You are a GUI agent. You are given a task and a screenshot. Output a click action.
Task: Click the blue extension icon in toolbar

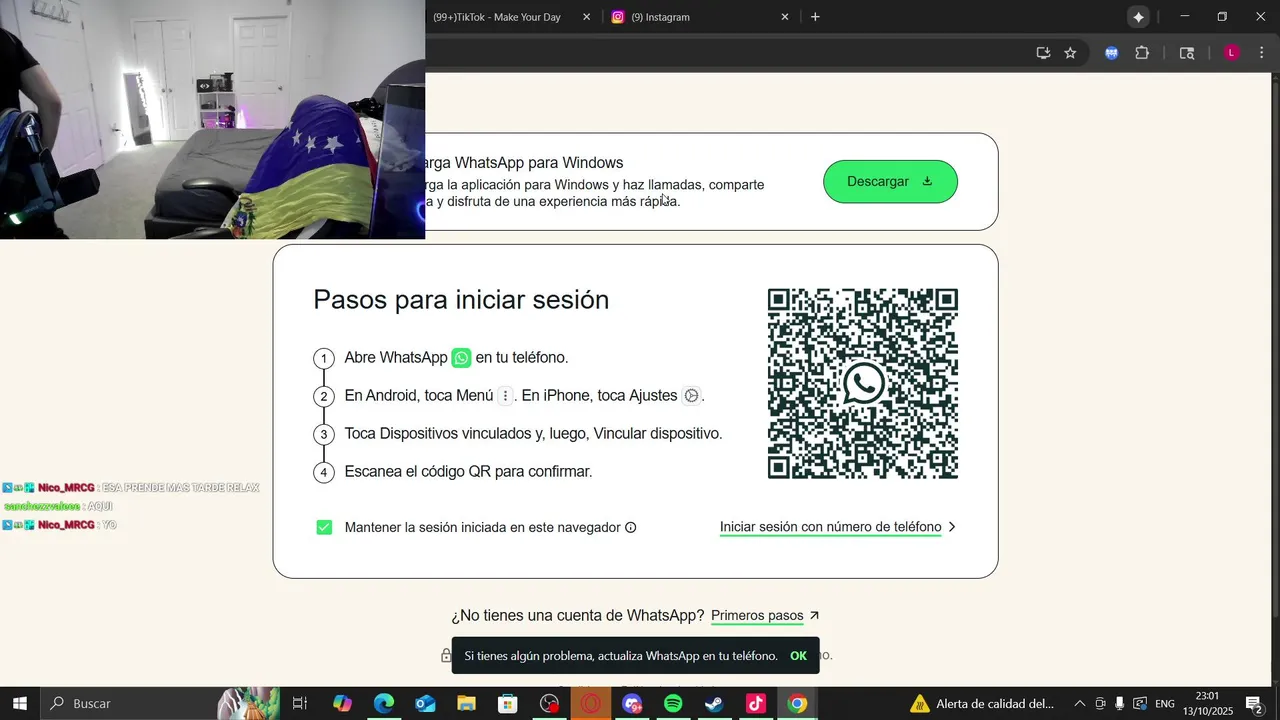[x=1111, y=53]
